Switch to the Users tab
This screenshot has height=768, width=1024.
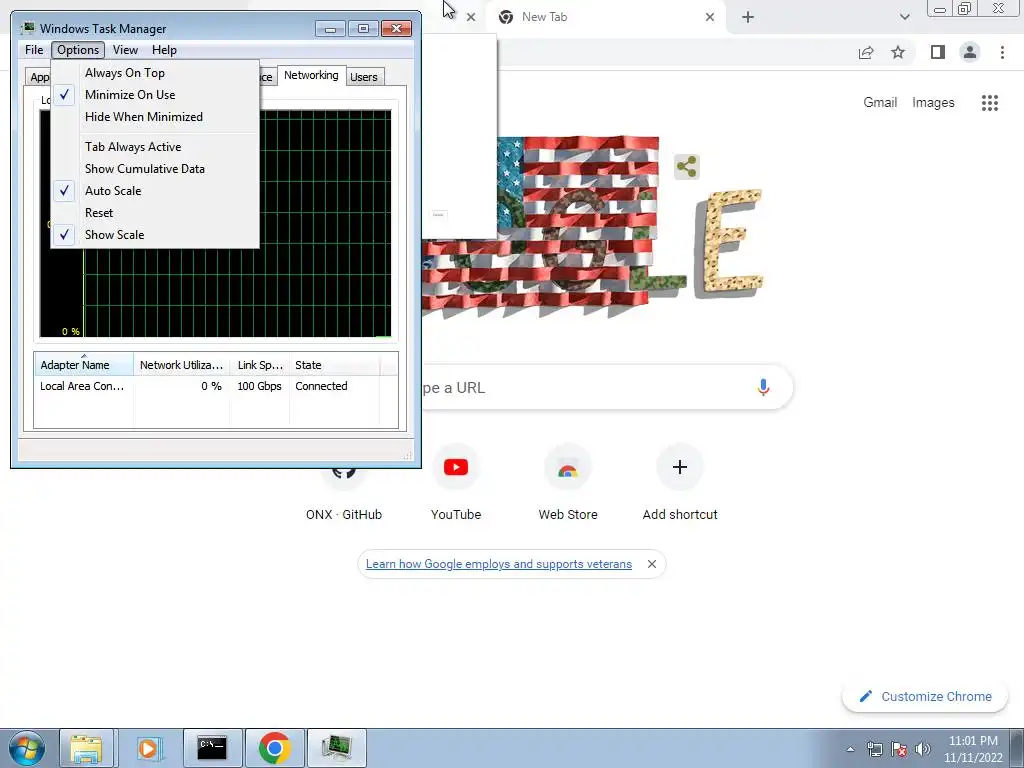coord(364,77)
